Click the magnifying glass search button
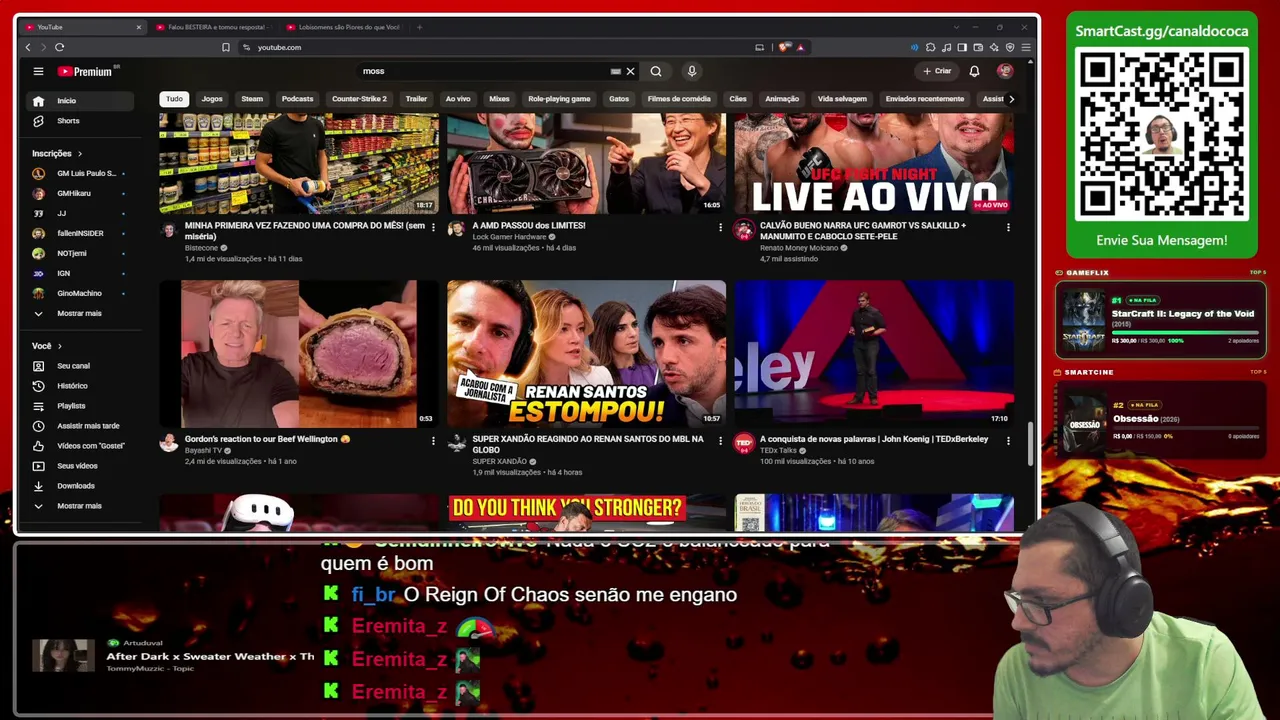 pyautogui.click(x=656, y=71)
